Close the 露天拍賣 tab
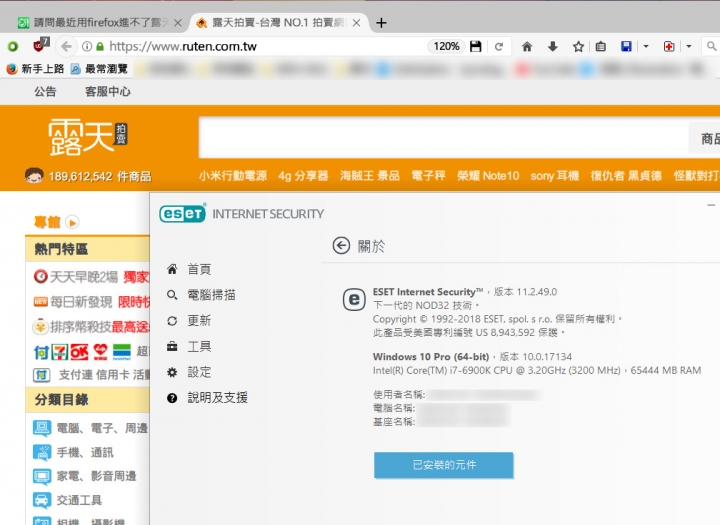 pyautogui.click(x=356, y=23)
